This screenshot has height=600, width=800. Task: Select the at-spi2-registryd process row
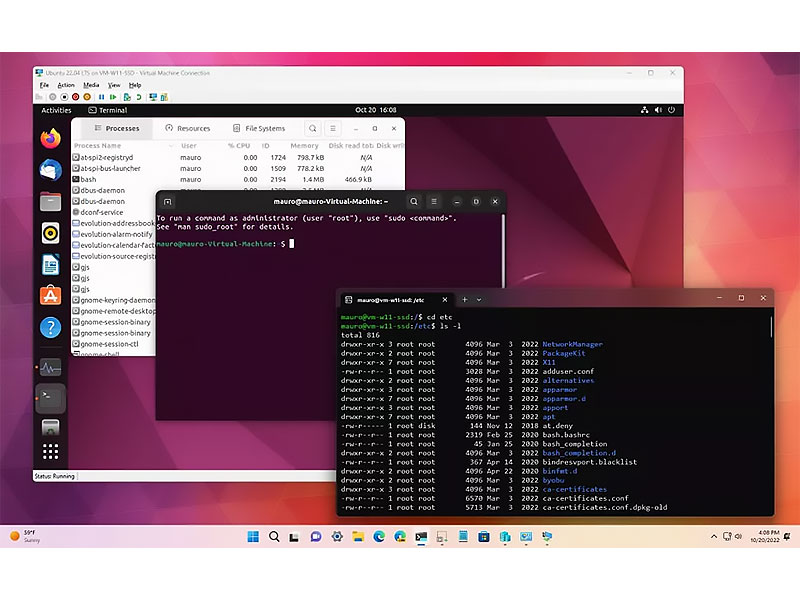(x=238, y=158)
